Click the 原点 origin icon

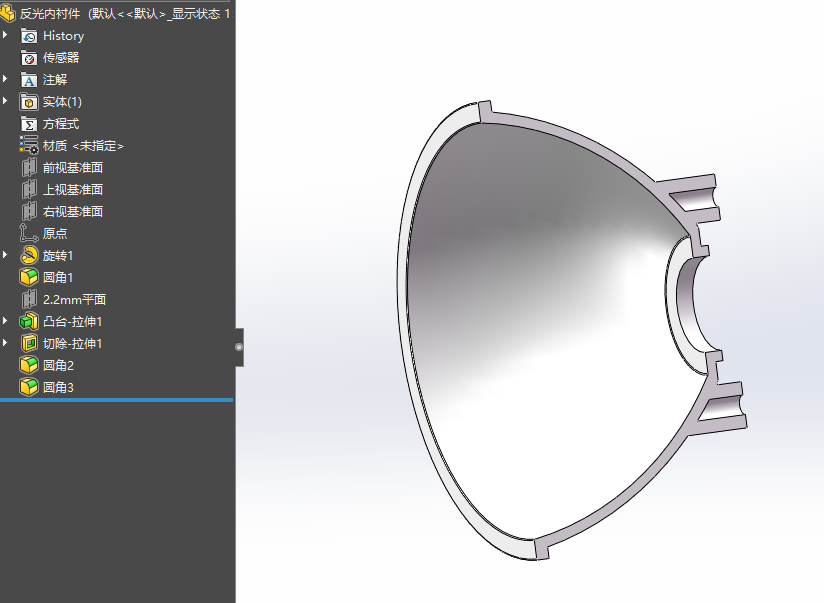point(28,233)
